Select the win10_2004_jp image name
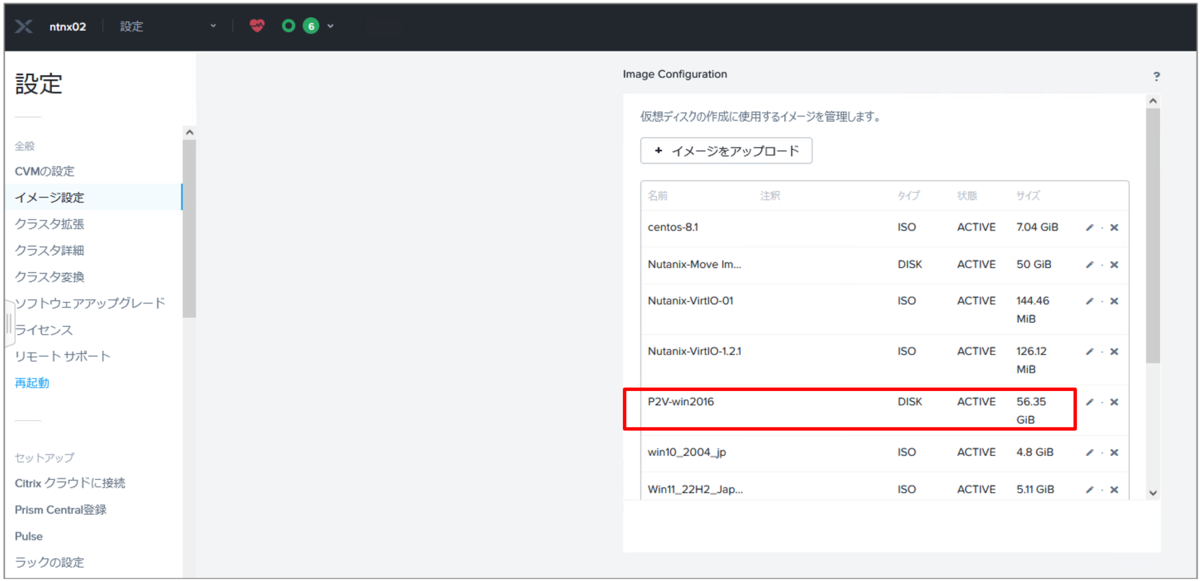This screenshot has width=1200, height=581. (x=687, y=453)
